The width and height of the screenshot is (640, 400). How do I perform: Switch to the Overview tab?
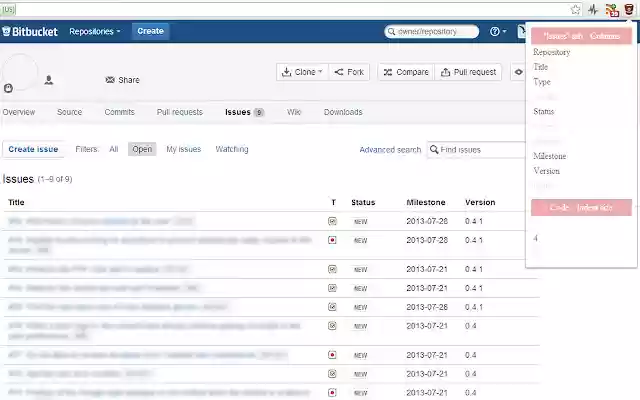click(x=19, y=112)
